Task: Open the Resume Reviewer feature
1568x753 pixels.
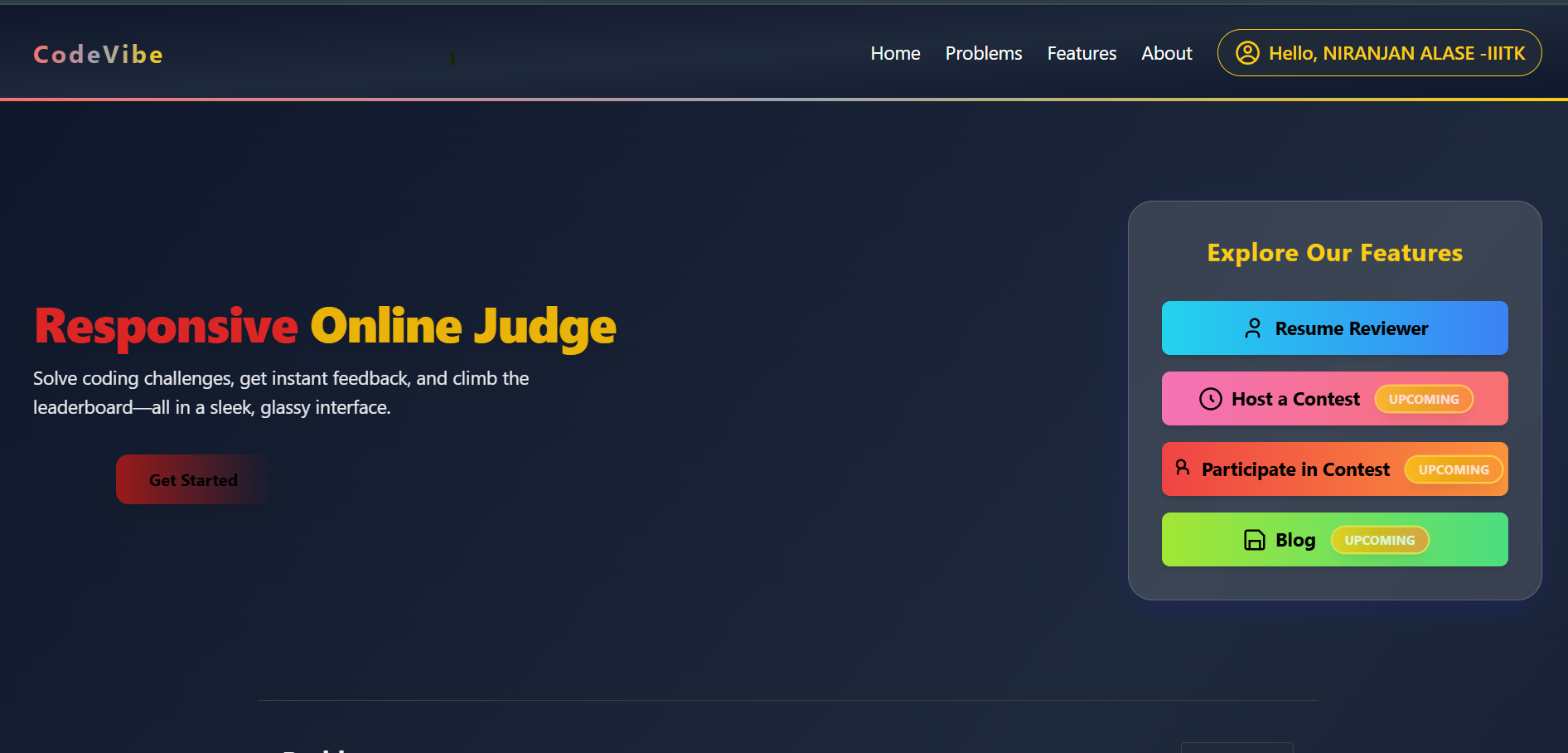Action: click(1334, 328)
